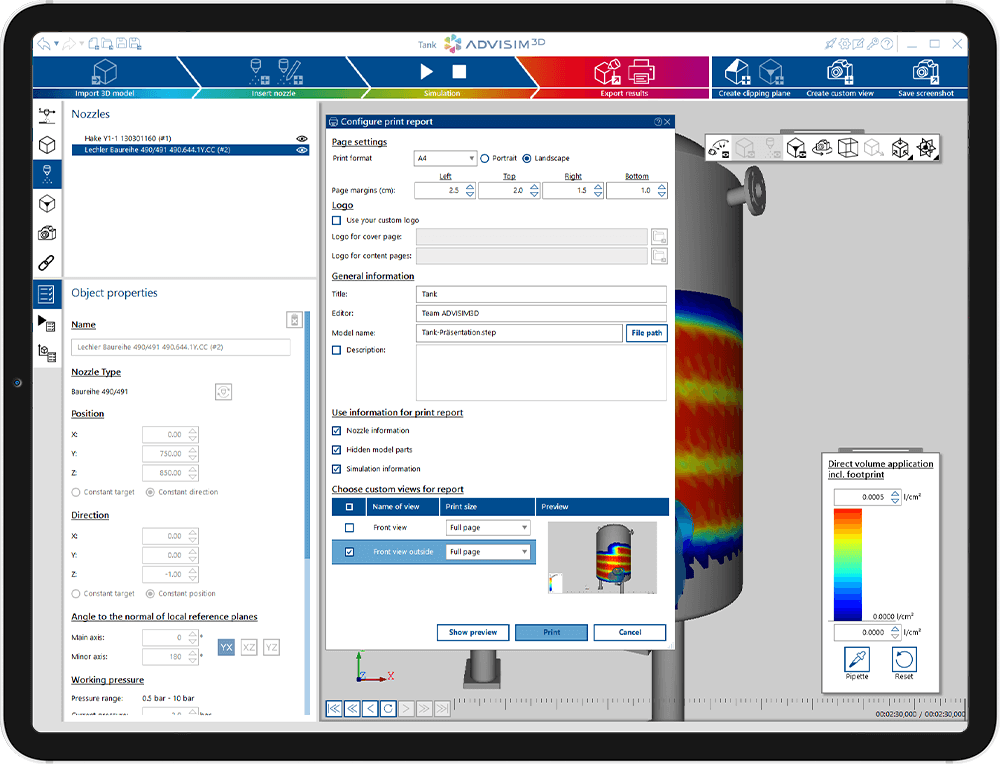Adjust the Top page margin stepper
The image size is (1000, 764).
point(534,190)
